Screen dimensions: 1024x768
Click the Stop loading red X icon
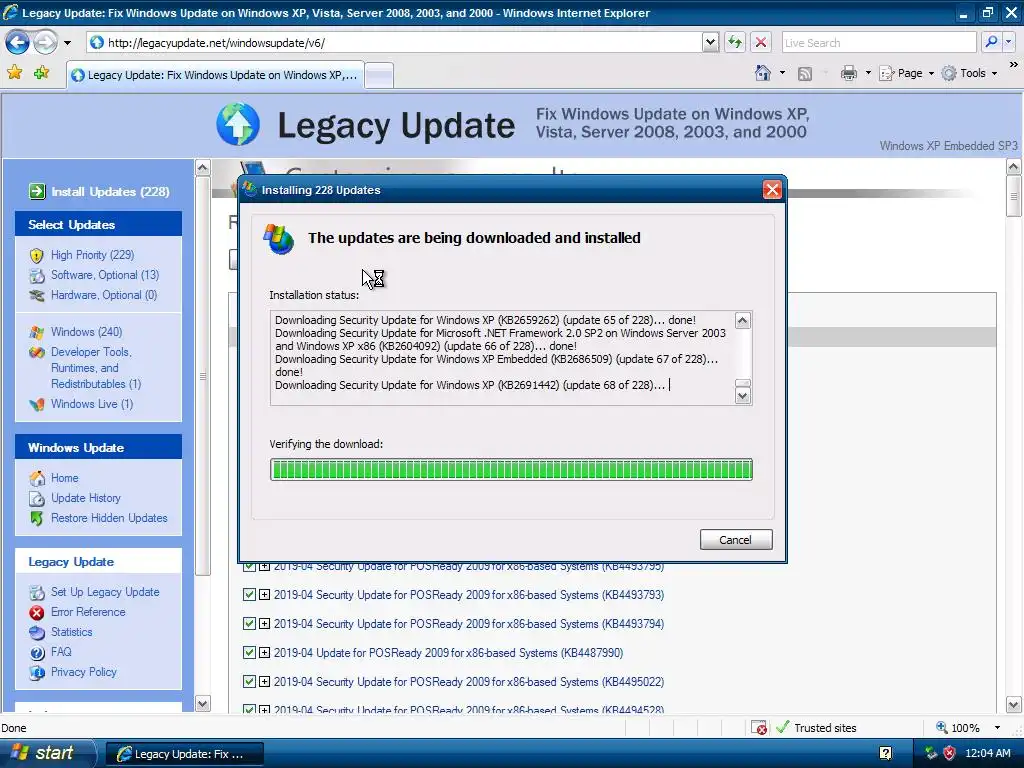click(761, 43)
